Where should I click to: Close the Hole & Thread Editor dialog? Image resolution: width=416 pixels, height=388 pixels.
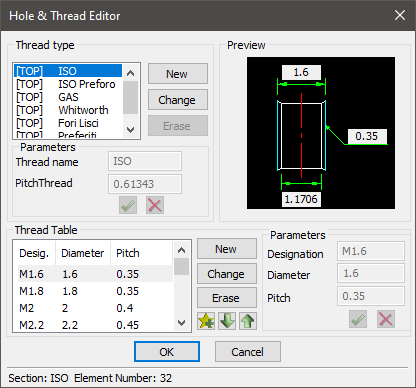(x=400, y=15)
